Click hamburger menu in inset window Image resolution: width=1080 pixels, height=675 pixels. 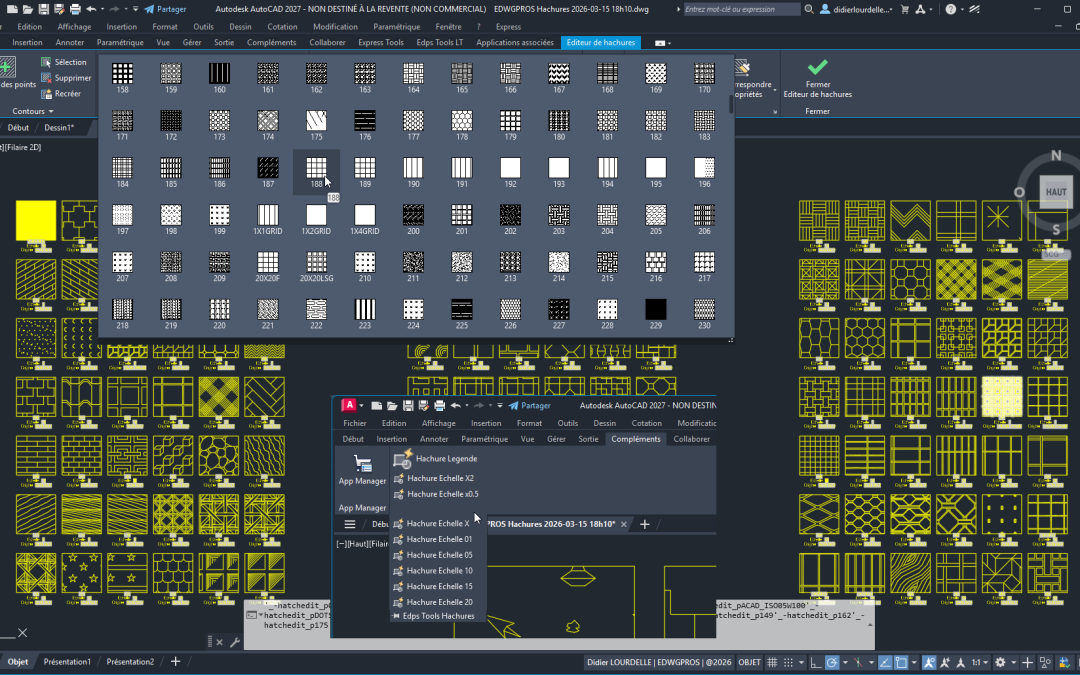click(x=350, y=524)
